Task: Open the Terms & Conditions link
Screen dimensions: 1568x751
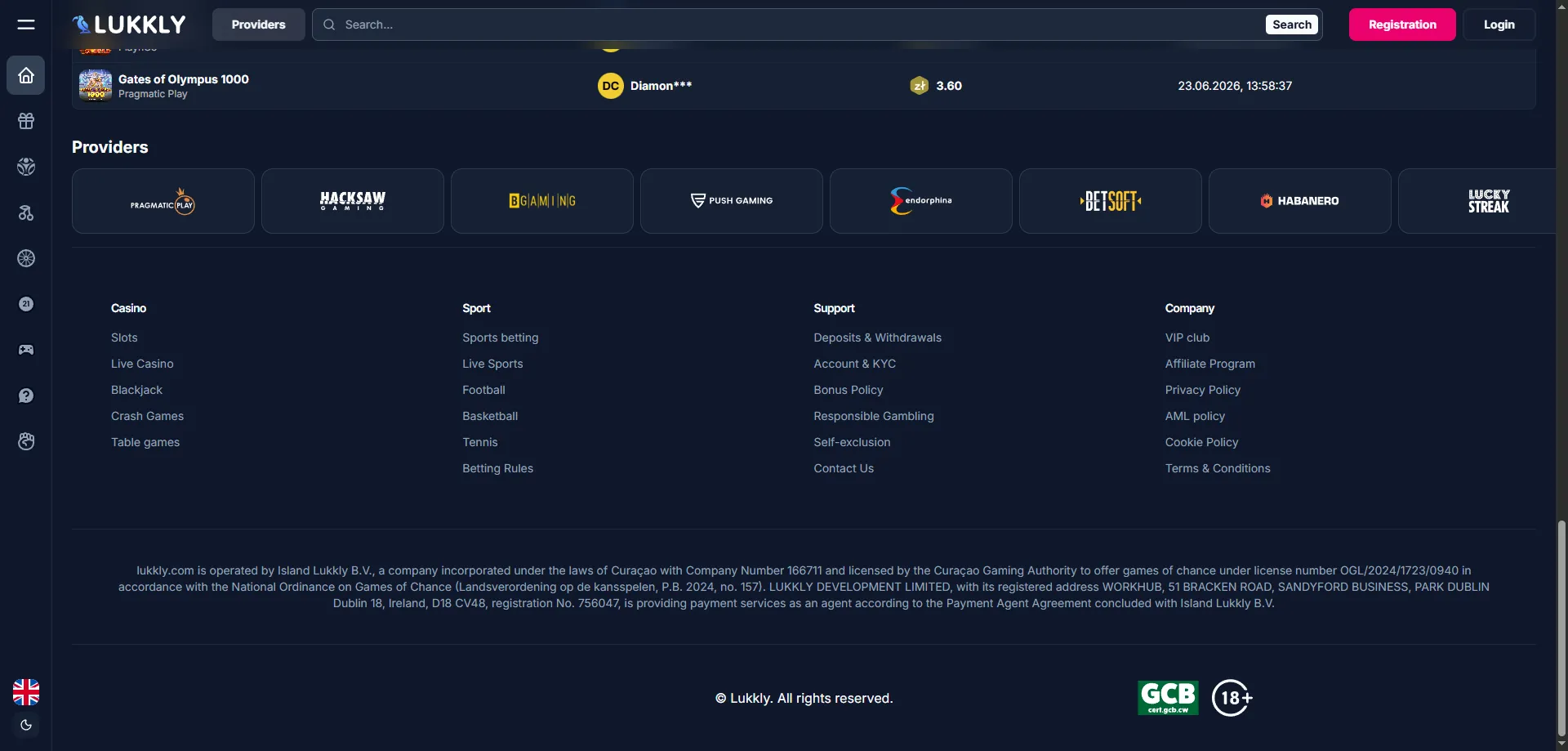Action: pyautogui.click(x=1218, y=468)
